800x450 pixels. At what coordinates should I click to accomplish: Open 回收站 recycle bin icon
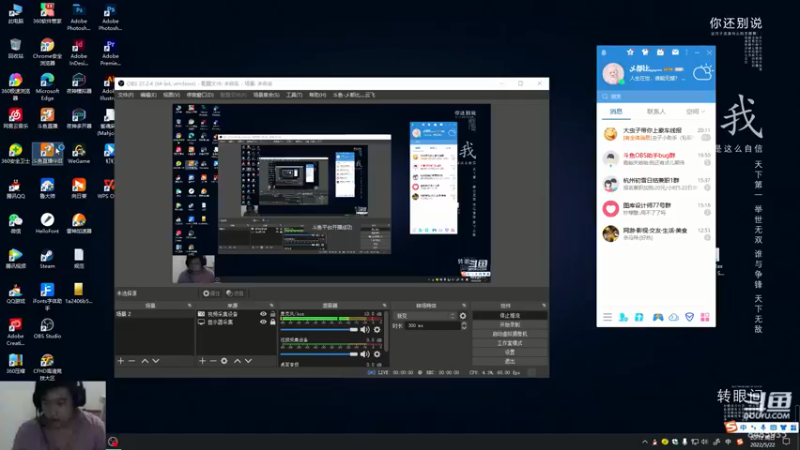[15, 48]
